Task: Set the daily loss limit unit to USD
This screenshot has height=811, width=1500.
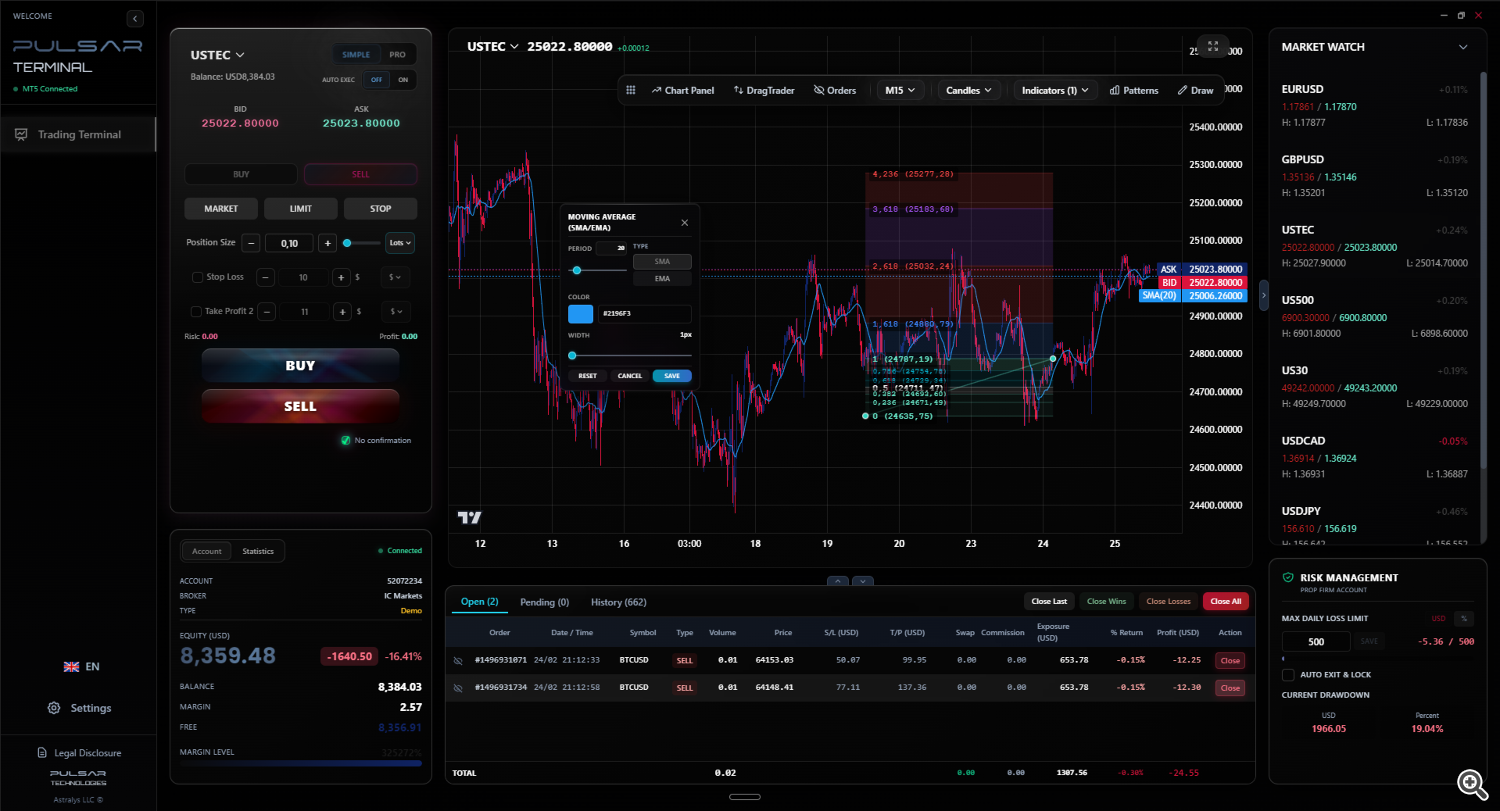Action: 1439,618
